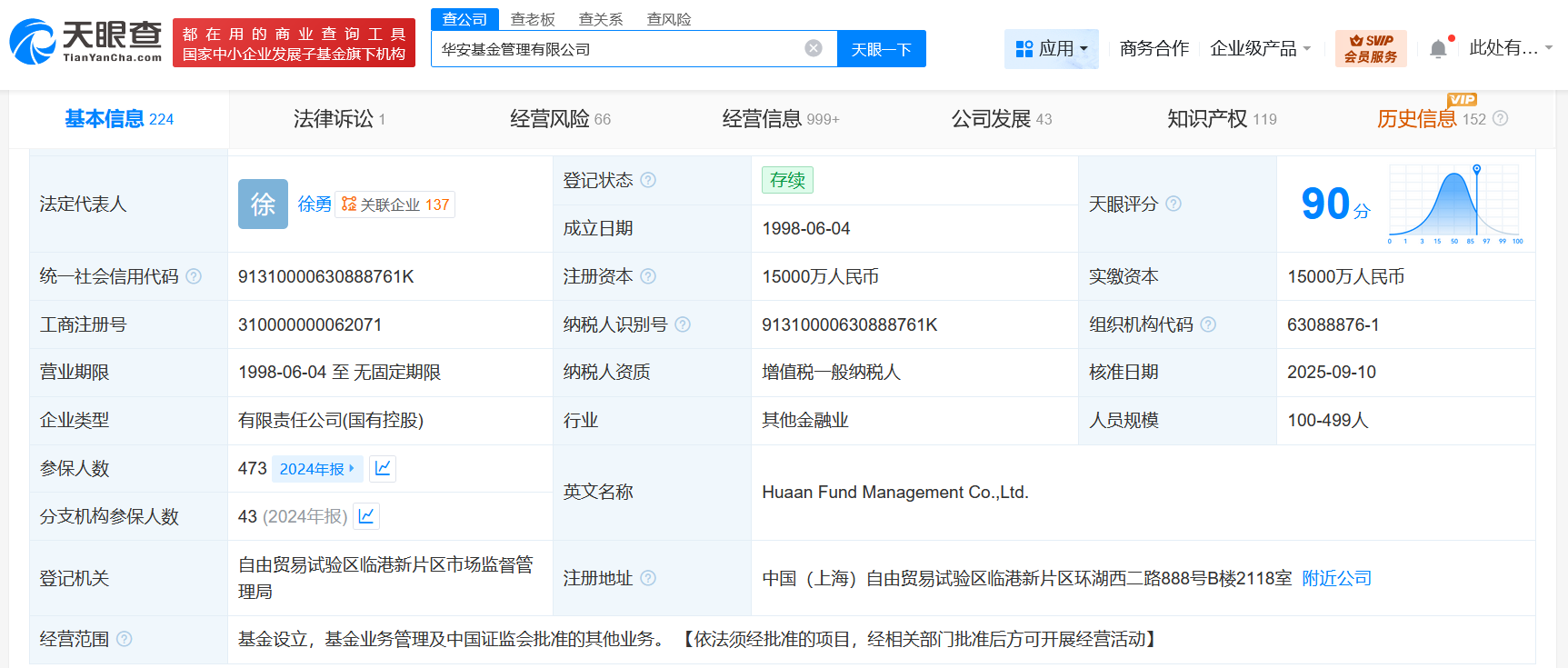
Task: Click the SVIP 会员服务 badge
Action: pyautogui.click(x=1371, y=48)
